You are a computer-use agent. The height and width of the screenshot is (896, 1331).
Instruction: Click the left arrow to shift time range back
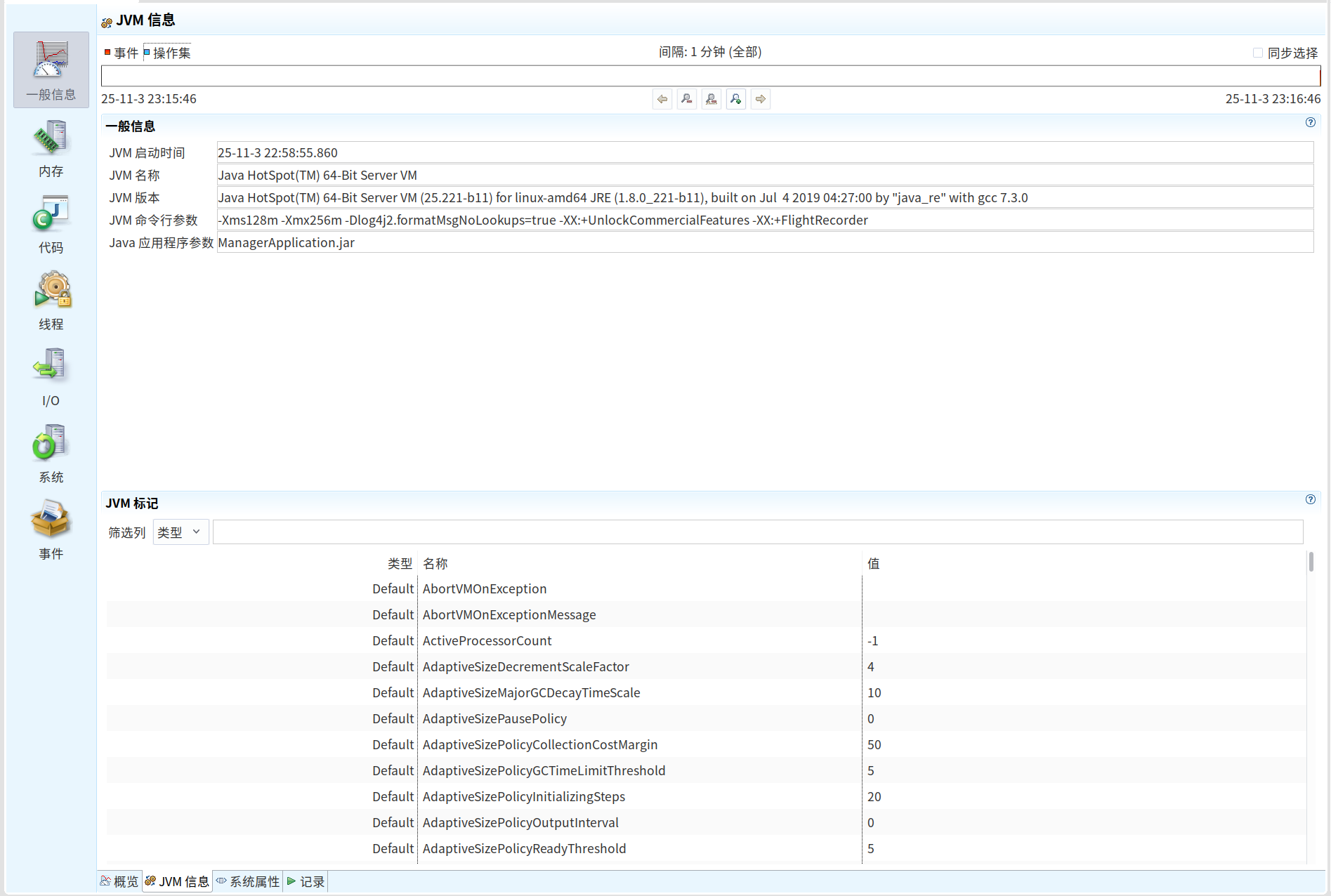click(x=662, y=99)
